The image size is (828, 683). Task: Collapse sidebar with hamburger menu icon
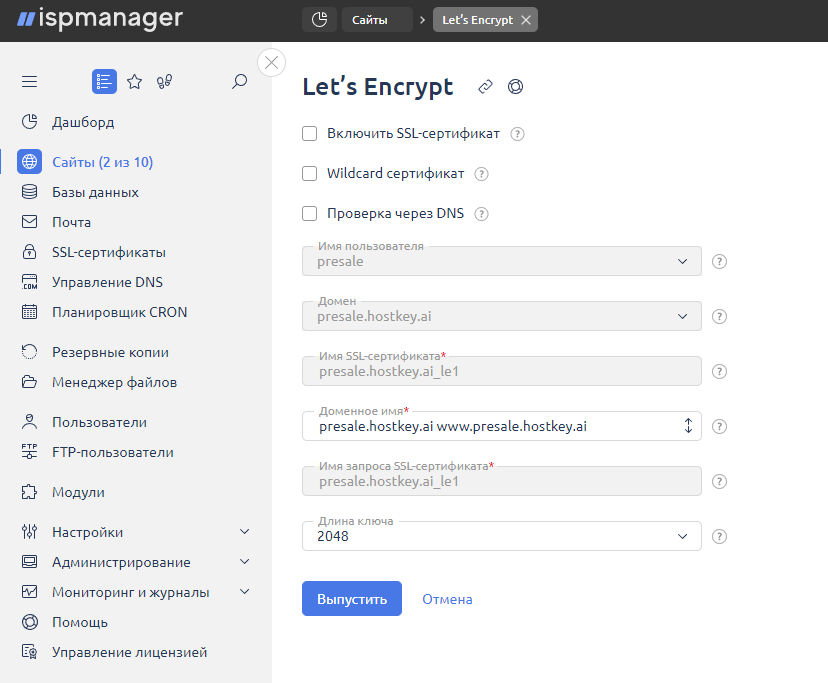tap(30, 81)
